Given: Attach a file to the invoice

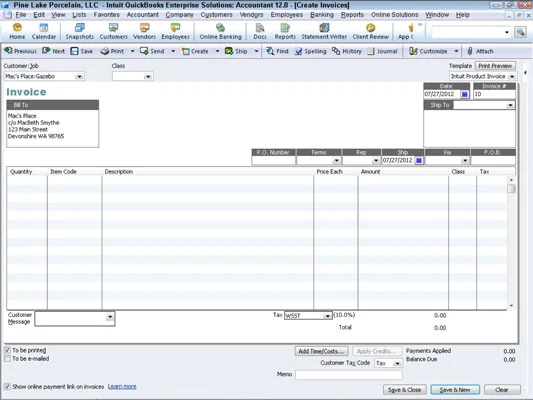Looking at the screenshot, I should tap(480, 51).
